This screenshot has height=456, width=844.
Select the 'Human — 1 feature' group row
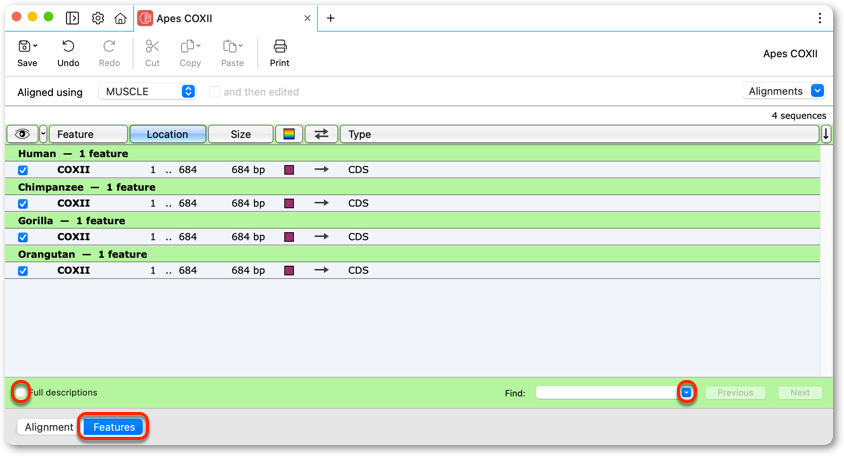412,153
